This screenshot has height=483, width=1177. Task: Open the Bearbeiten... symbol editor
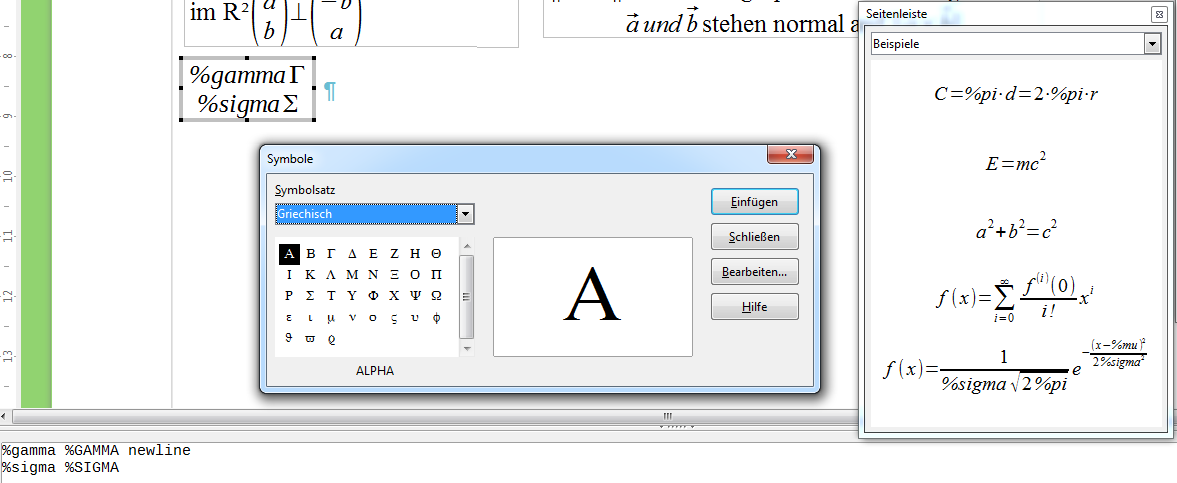[754, 271]
